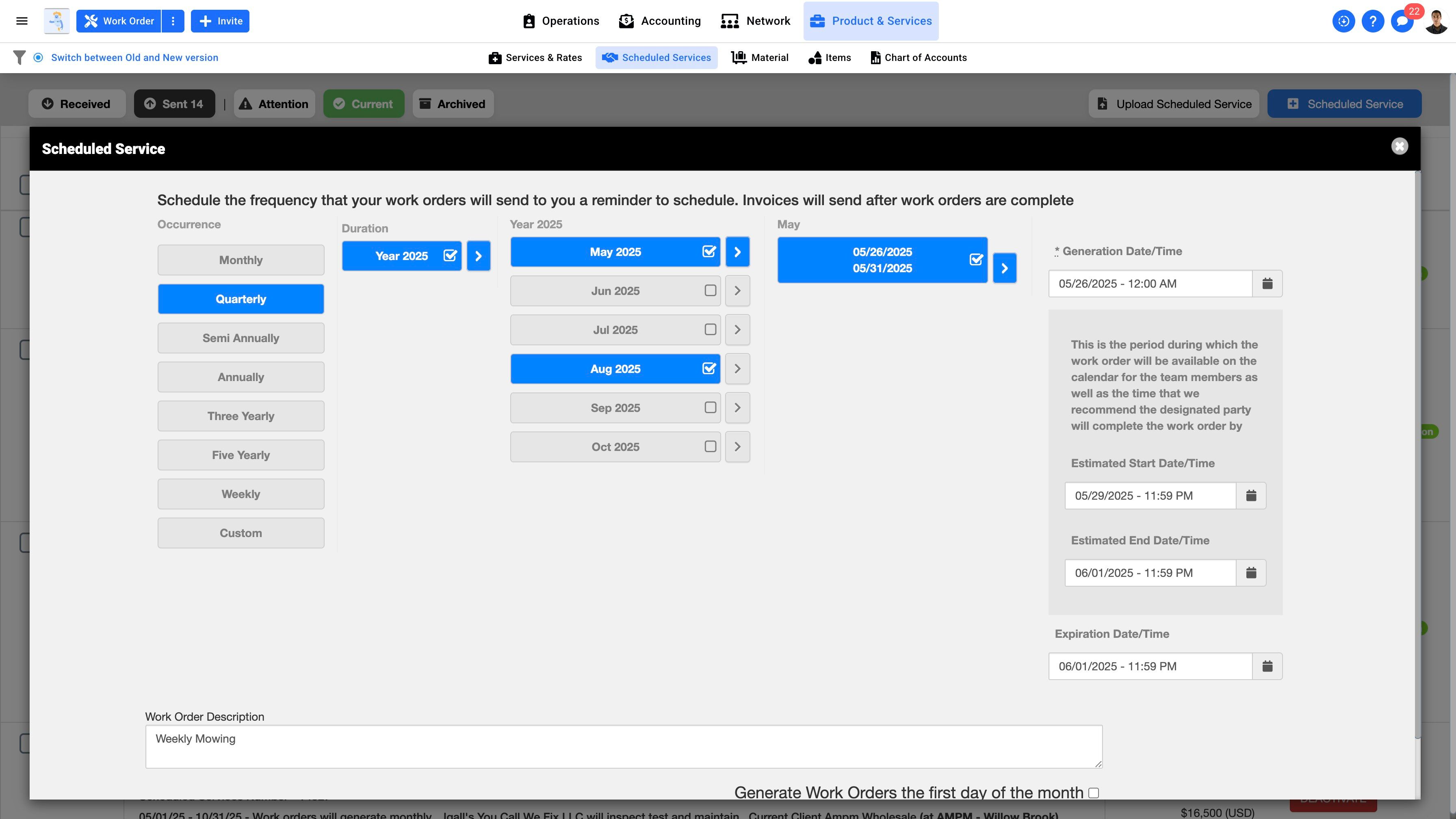1456x819 pixels.
Task: Open the chat messages icon with badge
Action: pyautogui.click(x=1402, y=21)
